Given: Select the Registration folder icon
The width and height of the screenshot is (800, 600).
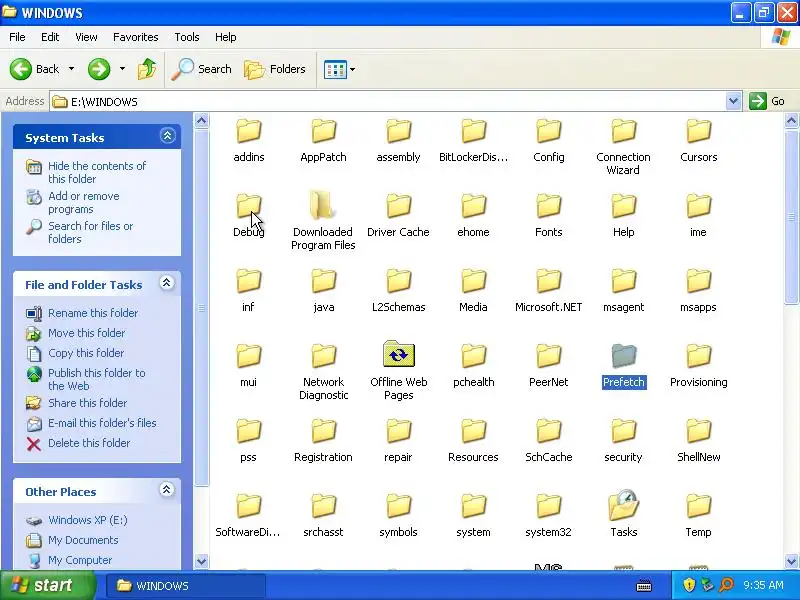Looking at the screenshot, I should click(x=323, y=432).
